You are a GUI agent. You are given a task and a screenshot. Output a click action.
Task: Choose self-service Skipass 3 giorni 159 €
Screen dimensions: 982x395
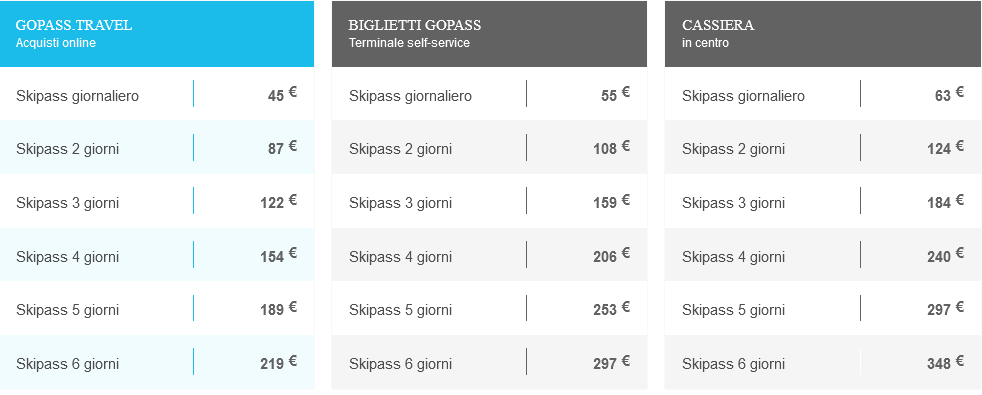489,201
